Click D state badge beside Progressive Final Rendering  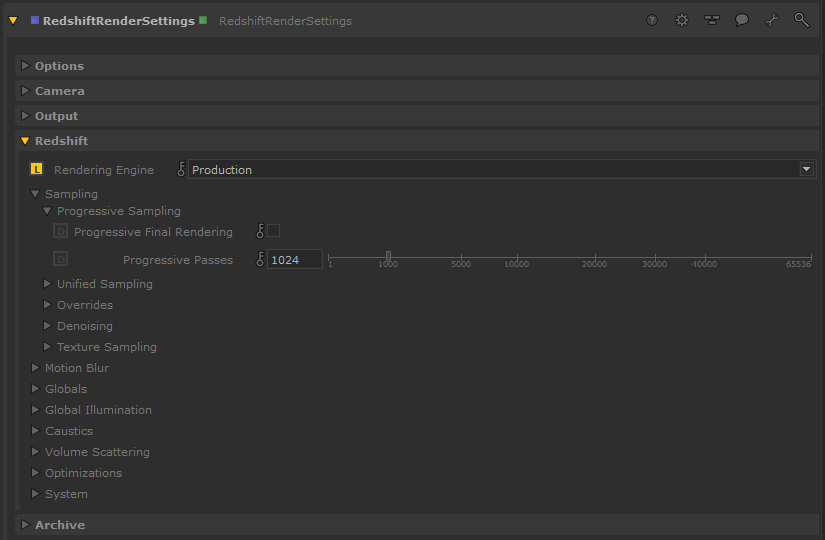(x=61, y=231)
